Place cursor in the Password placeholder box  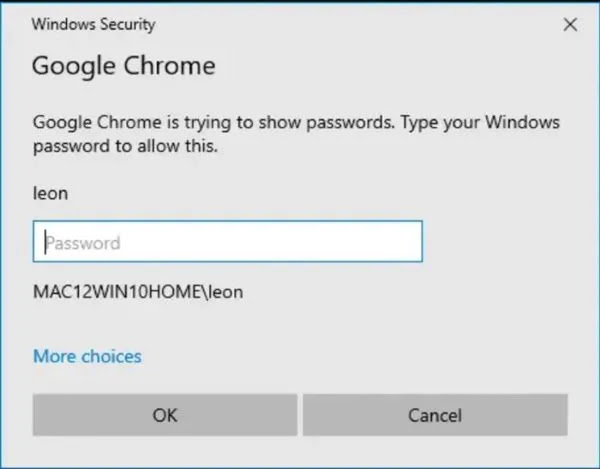click(228, 242)
